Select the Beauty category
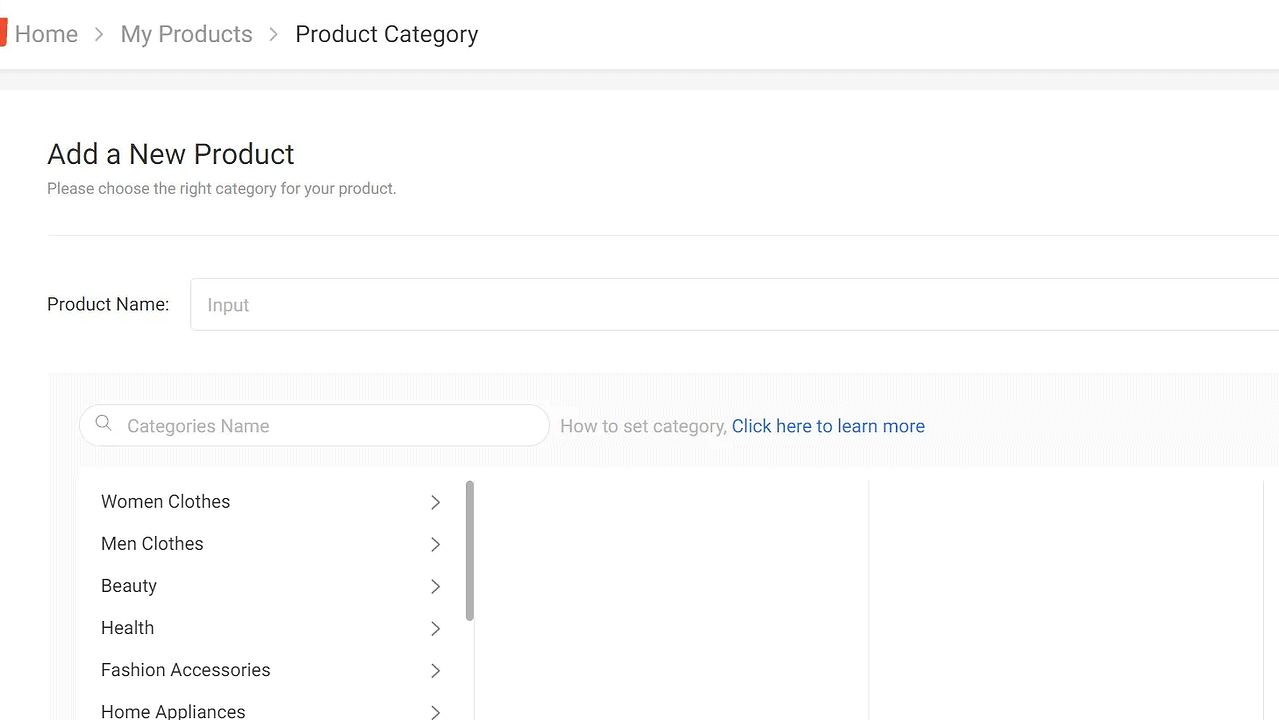Image resolution: width=1279 pixels, height=720 pixels. point(128,586)
